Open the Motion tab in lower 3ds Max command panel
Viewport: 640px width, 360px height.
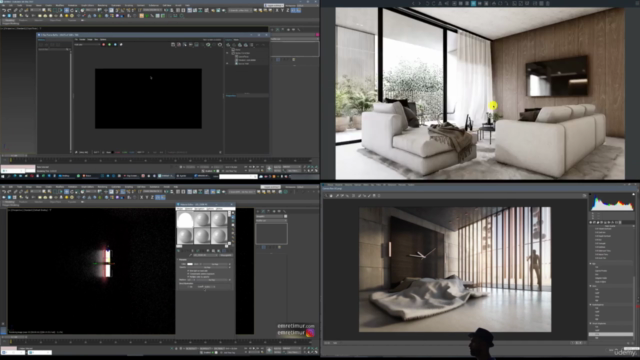point(274,211)
